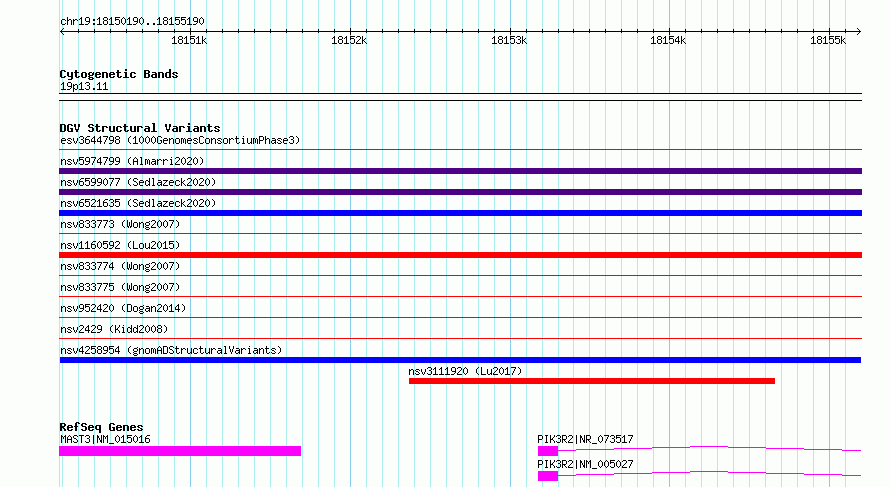The image size is (890, 487).
Task: Click the MAST3|NM_015016 gene label
Action: (105, 439)
